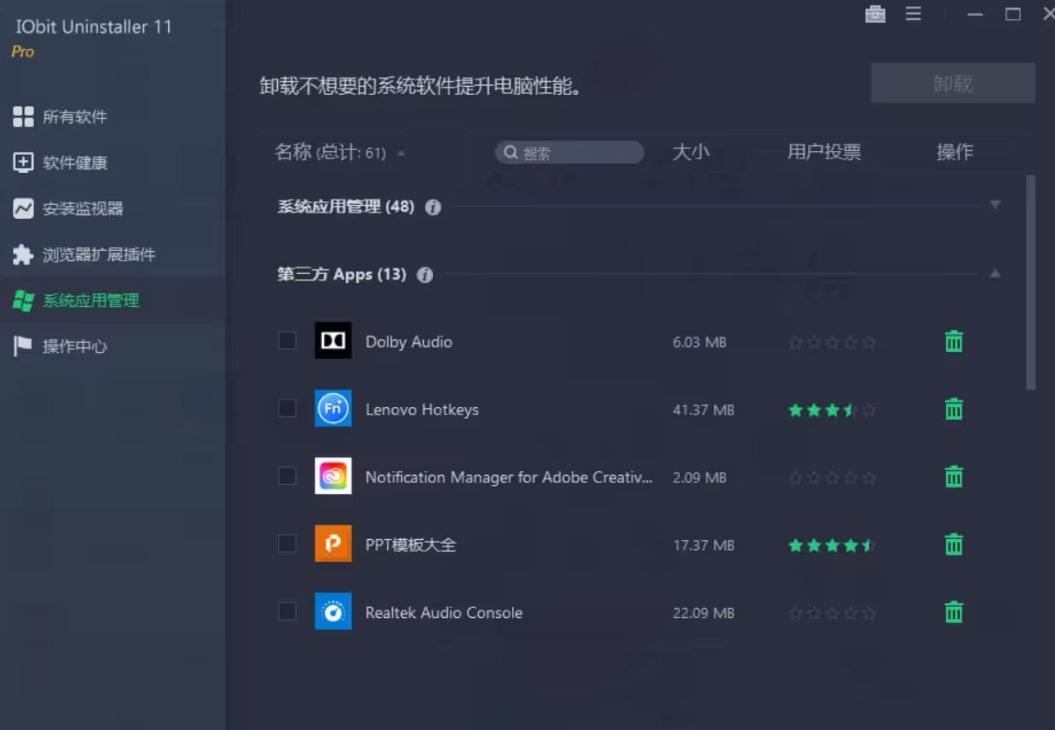Viewport: 1055px width, 730px height.
Task: Click the PPT模板大全 star rating
Action: coord(832,545)
